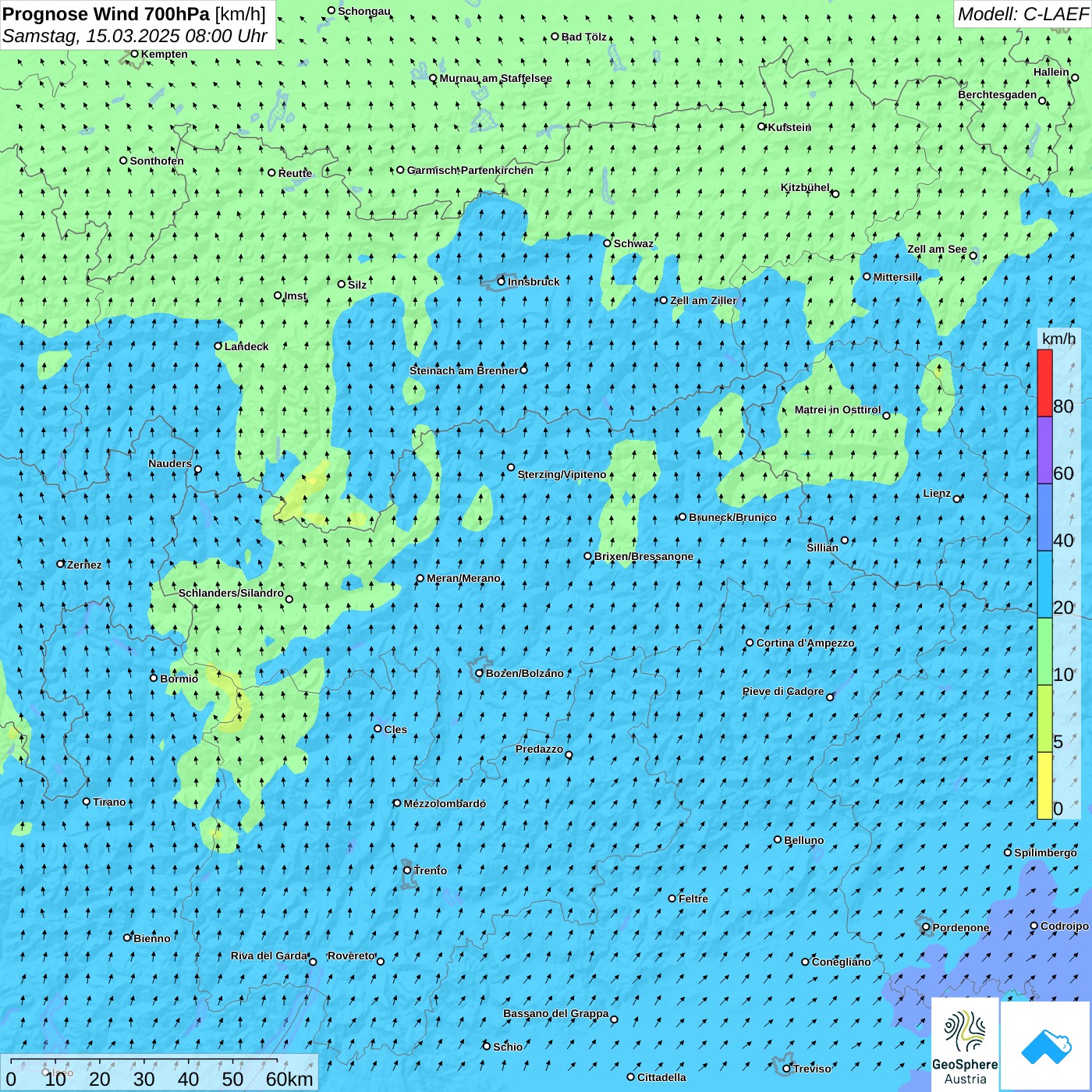1092x1092 pixels.
Task: Click the Sonthofen label
Action: [157, 161]
